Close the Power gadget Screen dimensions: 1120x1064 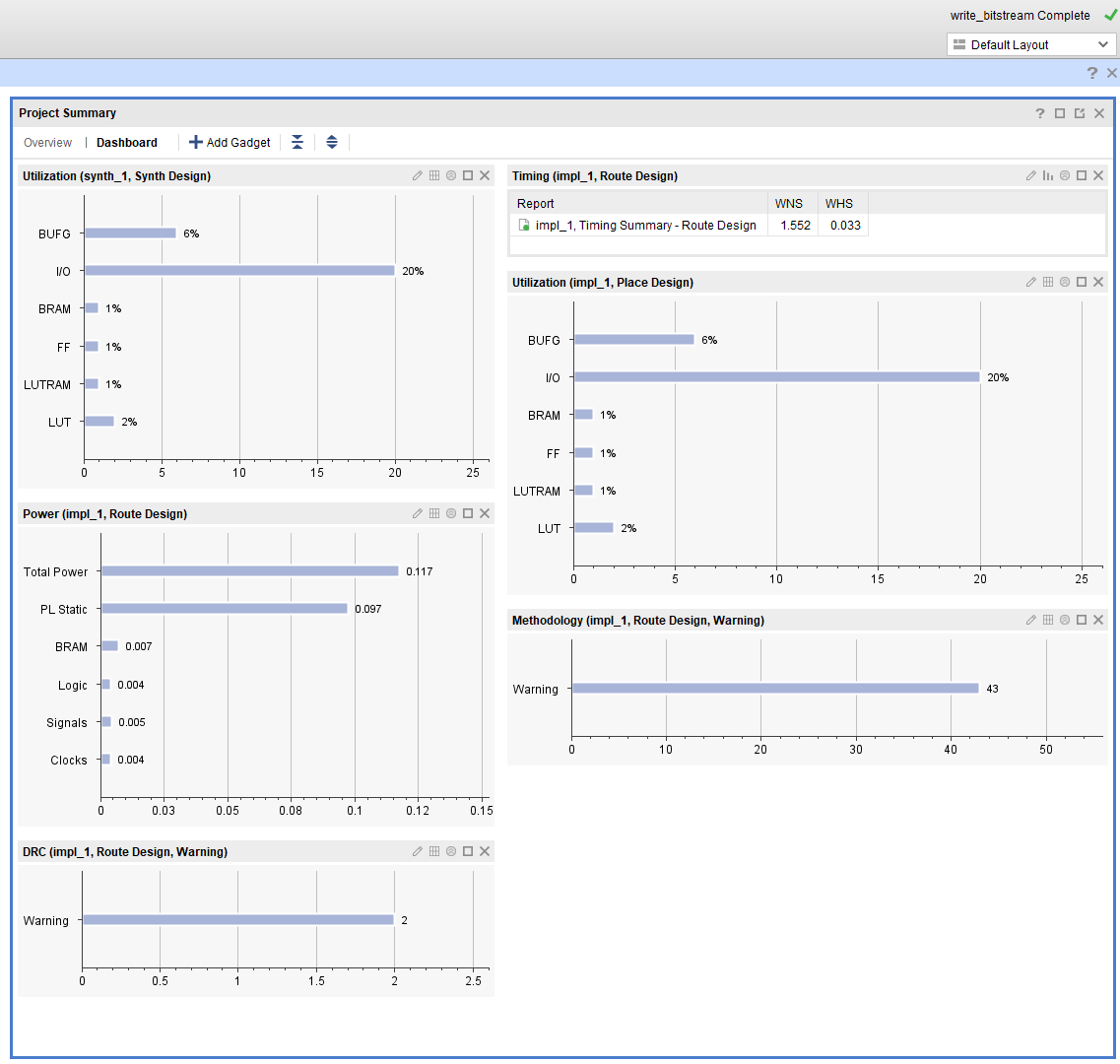pyautogui.click(x=485, y=514)
